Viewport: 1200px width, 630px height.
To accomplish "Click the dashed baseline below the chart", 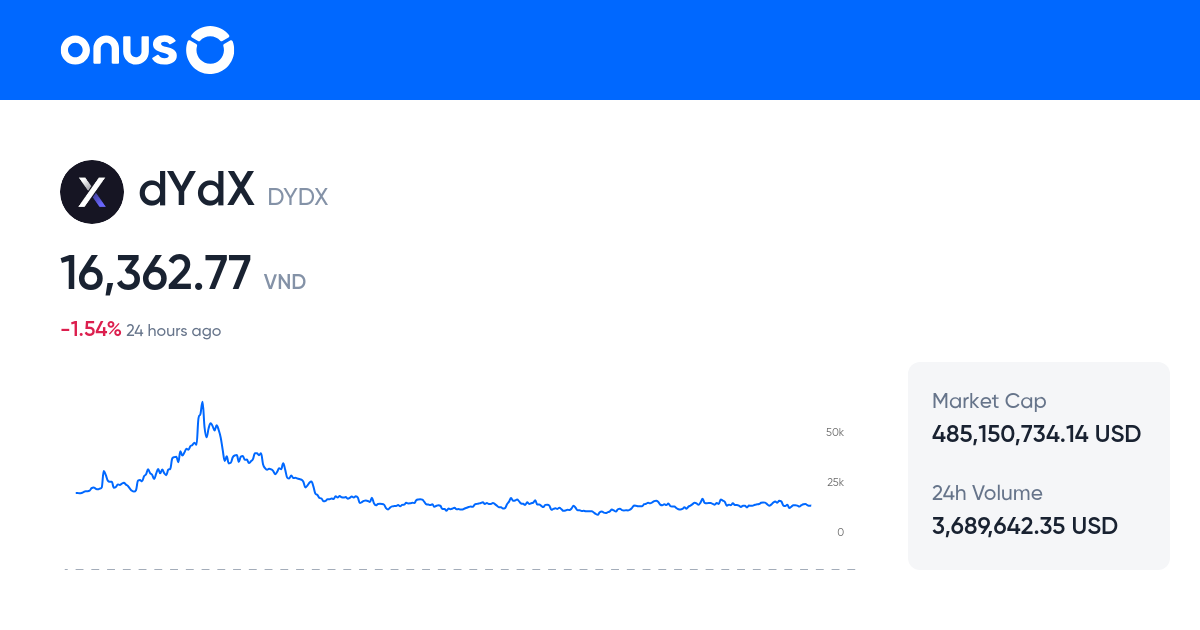I will coord(460,570).
